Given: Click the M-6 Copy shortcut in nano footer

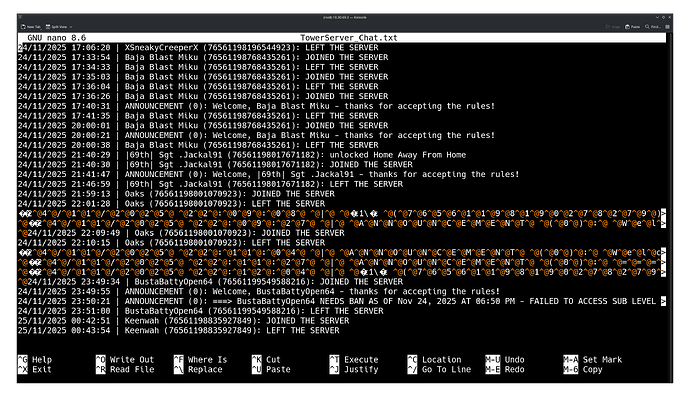Looking at the screenshot, I should [x=583, y=369].
